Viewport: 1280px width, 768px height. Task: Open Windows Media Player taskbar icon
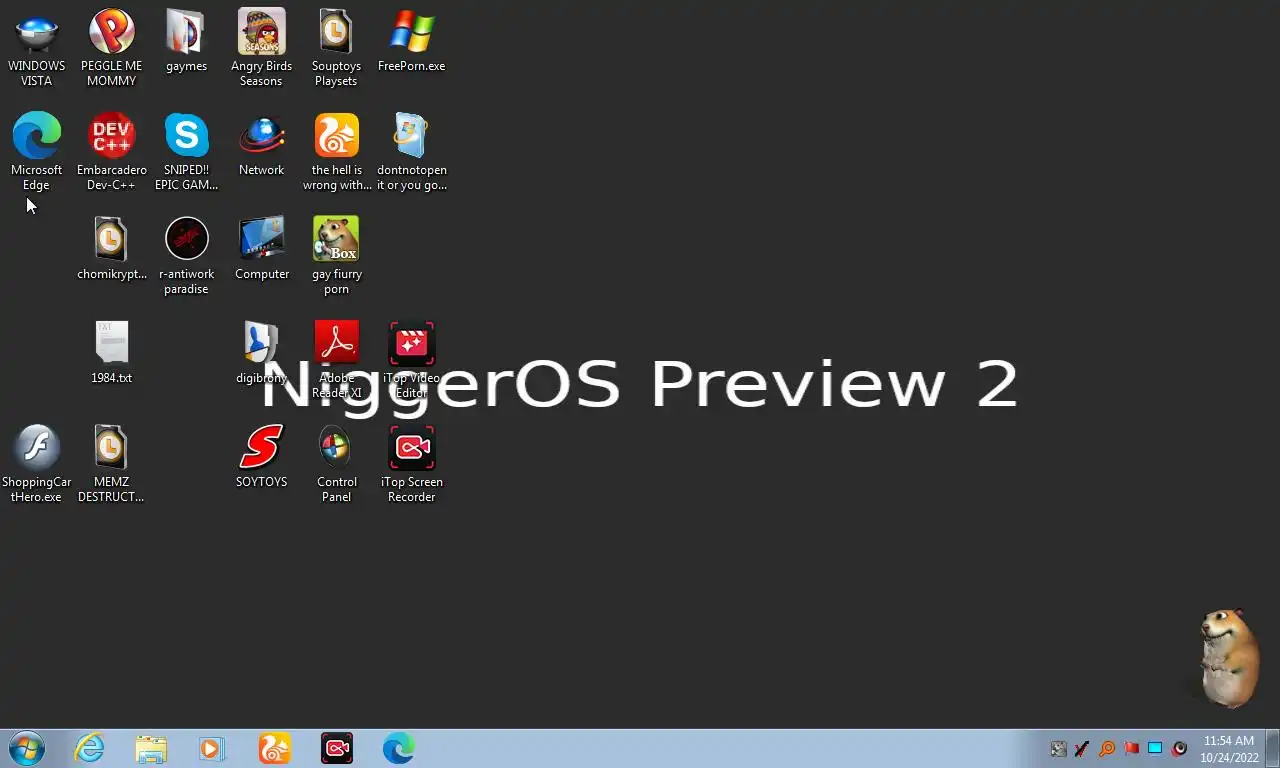click(x=212, y=748)
